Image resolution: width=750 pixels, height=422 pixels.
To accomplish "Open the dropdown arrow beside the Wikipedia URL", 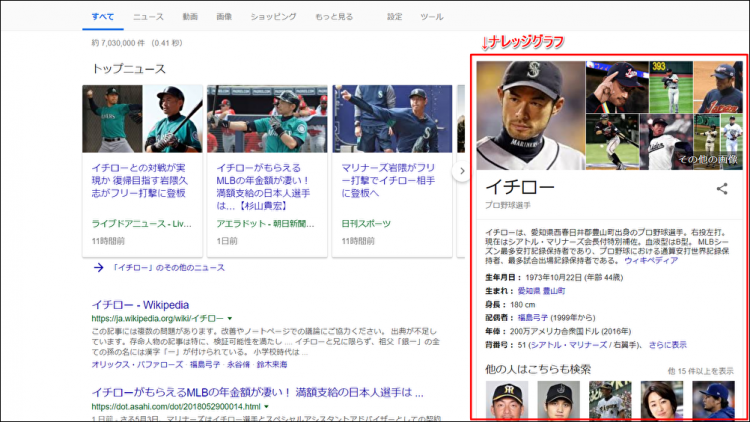I will click(x=230, y=318).
